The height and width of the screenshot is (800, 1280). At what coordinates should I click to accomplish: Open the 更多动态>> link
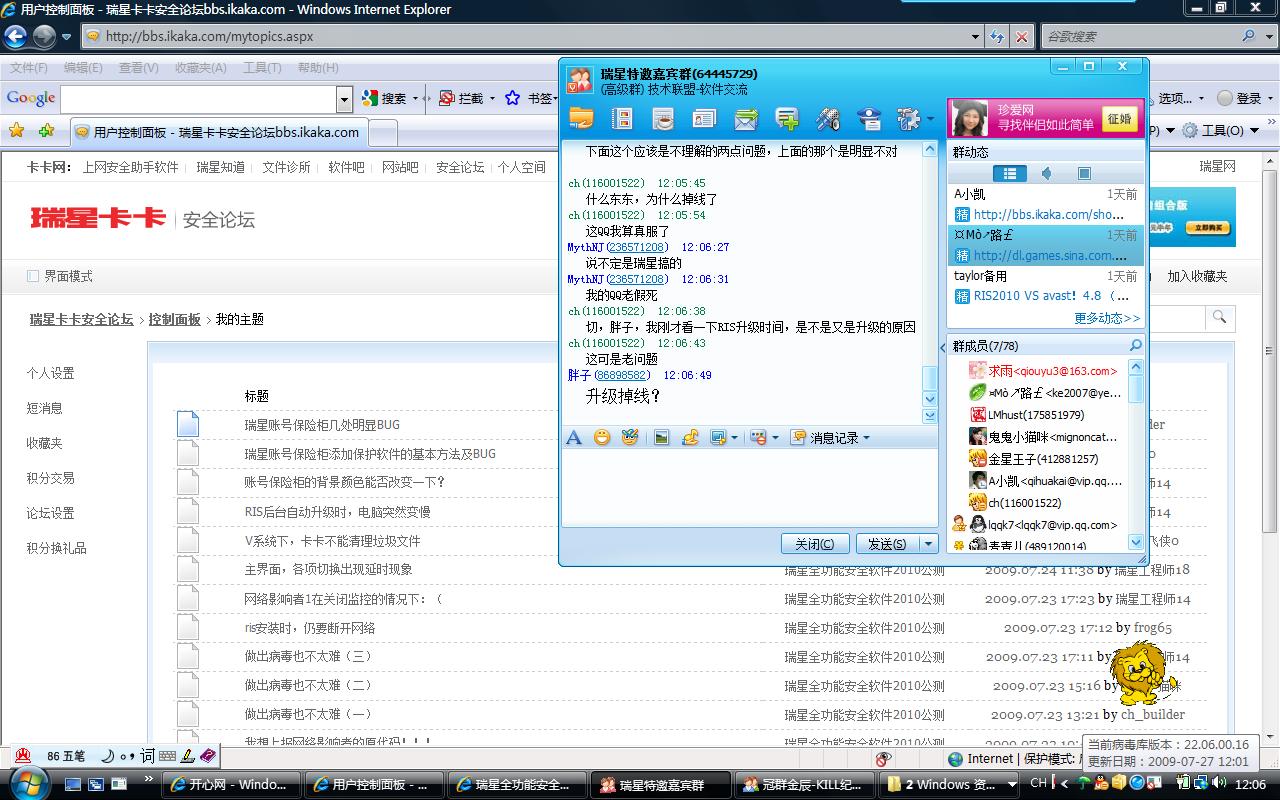click(1106, 318)
